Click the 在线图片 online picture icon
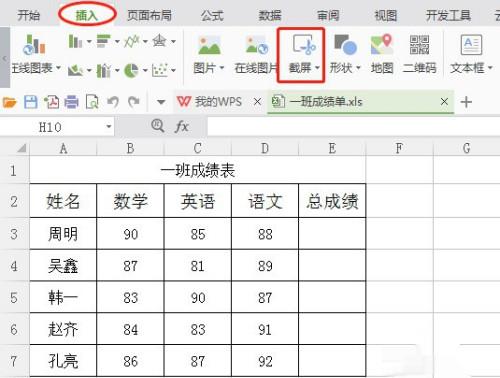Screen dimensions: 500x378 coord(257,45)
